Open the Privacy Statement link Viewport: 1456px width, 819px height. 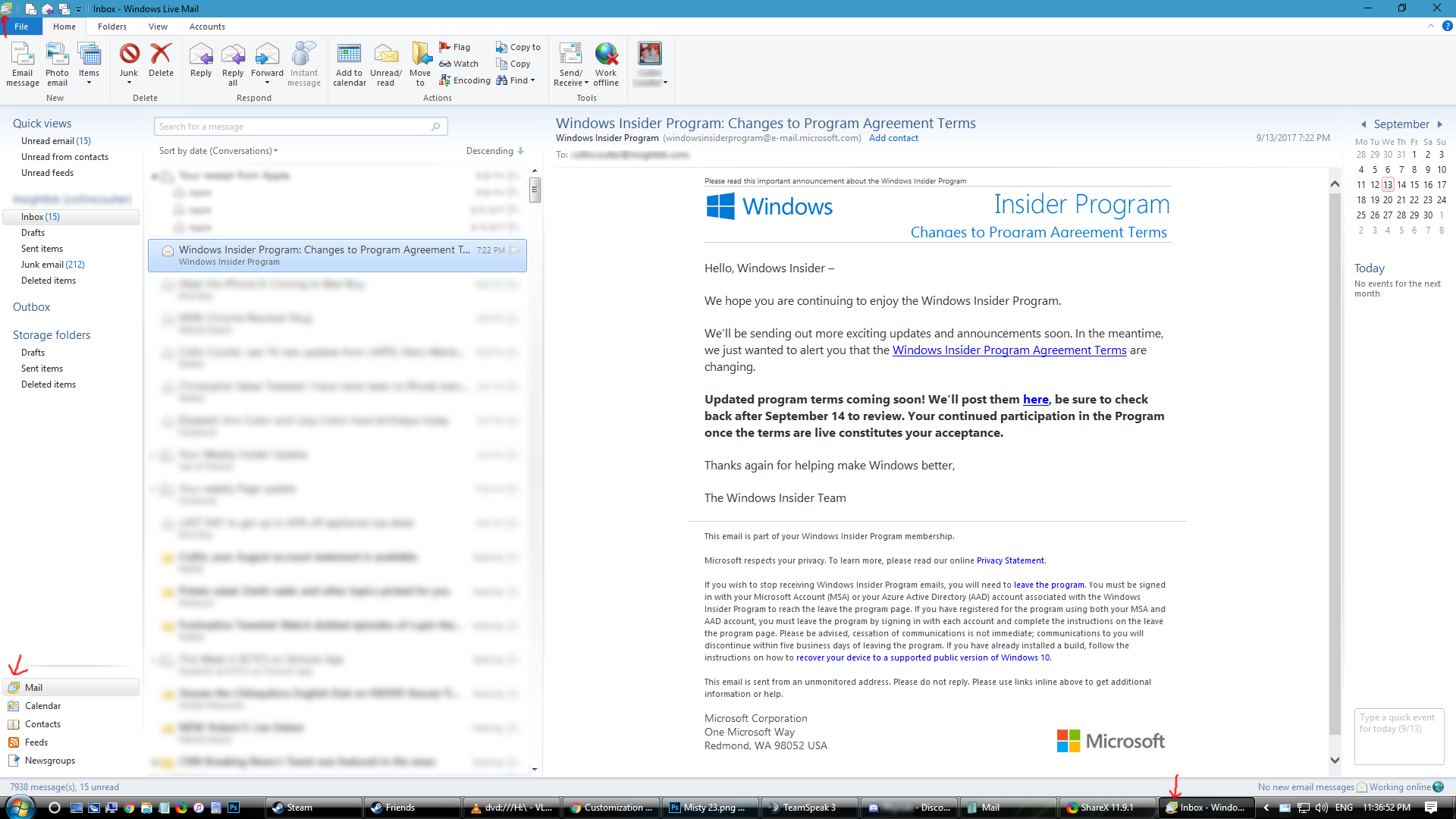[x=1010, y=560]
